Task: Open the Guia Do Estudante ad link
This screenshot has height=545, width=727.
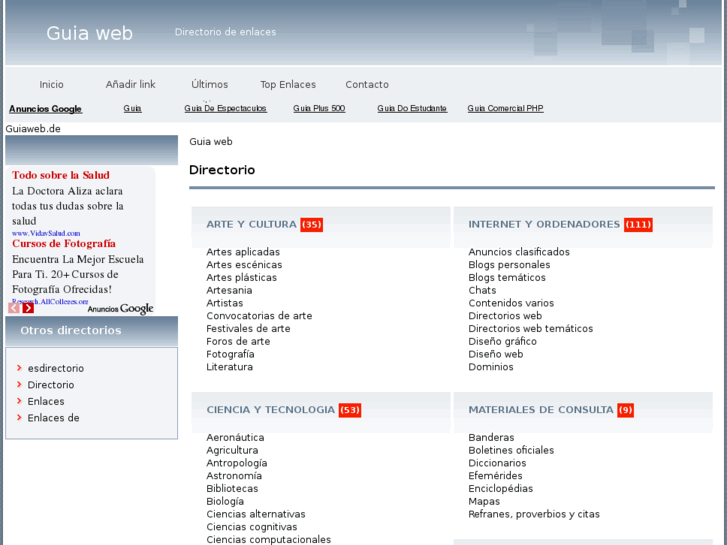Action: click(412, 108)
